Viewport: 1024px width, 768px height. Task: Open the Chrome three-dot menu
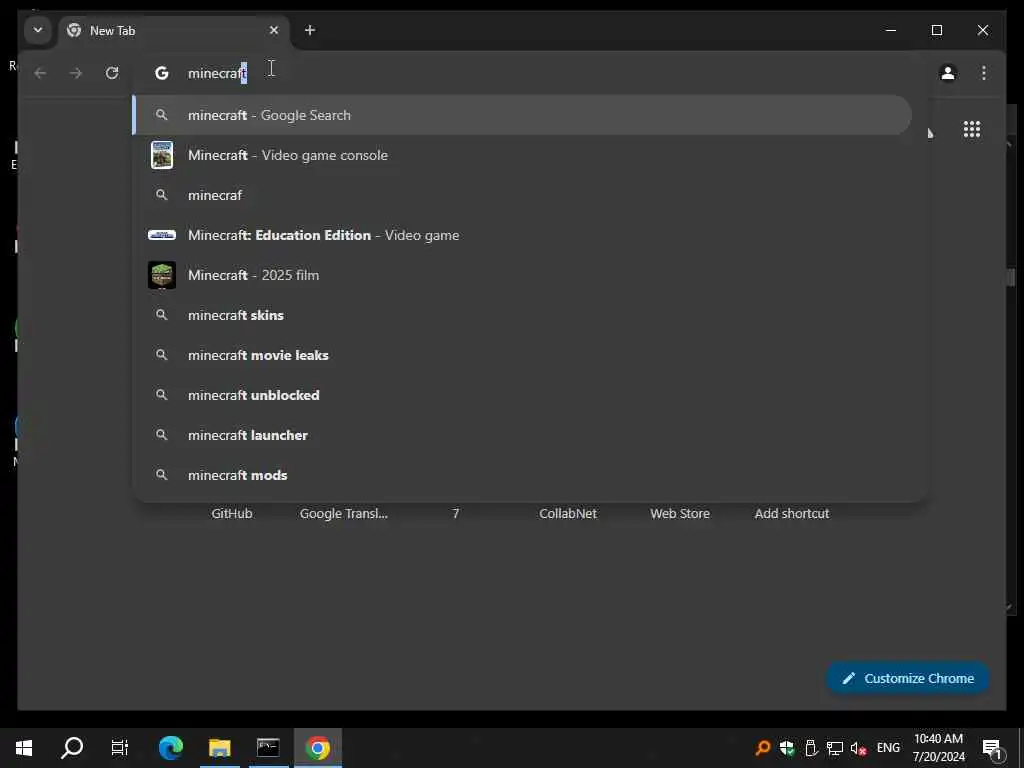(984, 73)
